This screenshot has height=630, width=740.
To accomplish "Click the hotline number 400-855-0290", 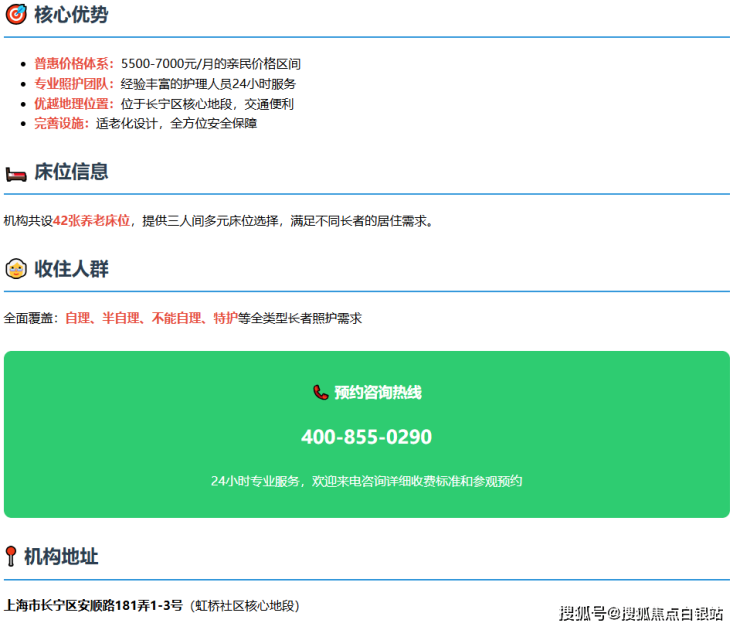I will click(366, 438).
